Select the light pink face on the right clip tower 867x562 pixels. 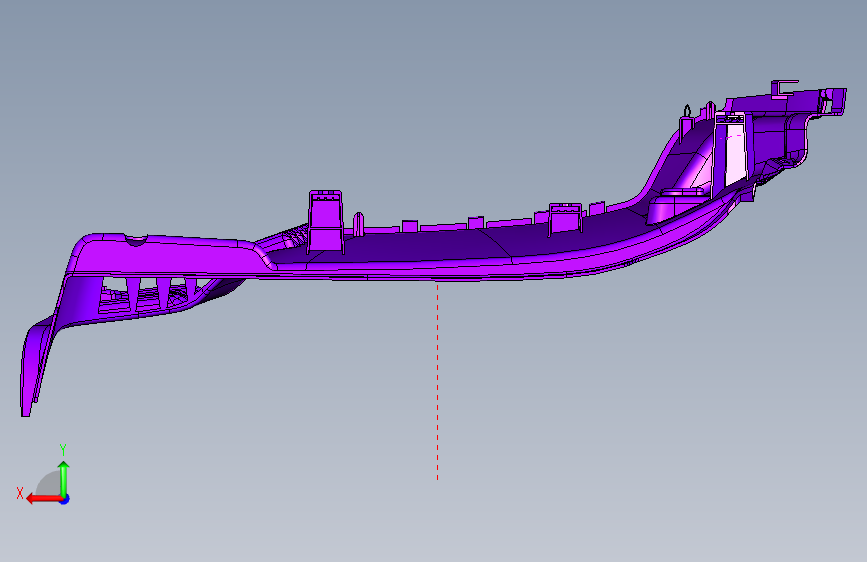735,154
